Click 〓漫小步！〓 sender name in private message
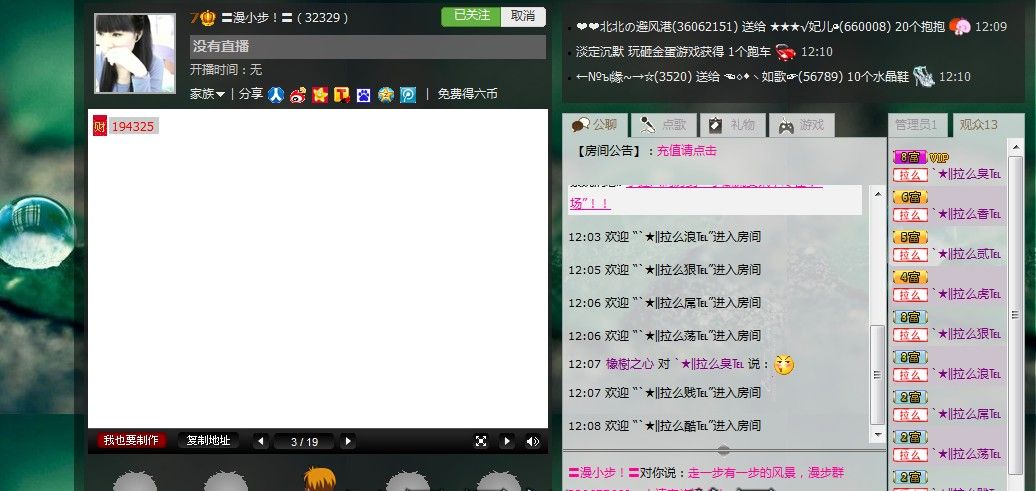Viewport: 1036px width, 491px height. (x=603, y=473)
